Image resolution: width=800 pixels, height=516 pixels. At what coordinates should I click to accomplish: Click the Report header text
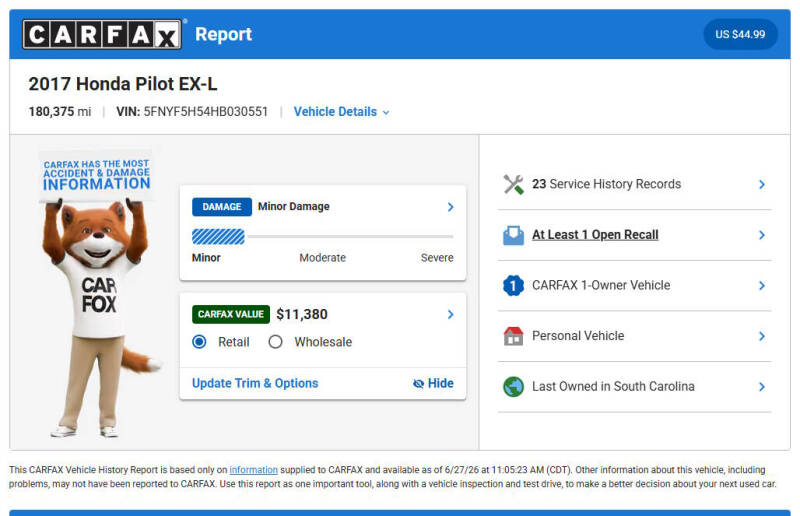pyautogui.click(x=223, y=34)
